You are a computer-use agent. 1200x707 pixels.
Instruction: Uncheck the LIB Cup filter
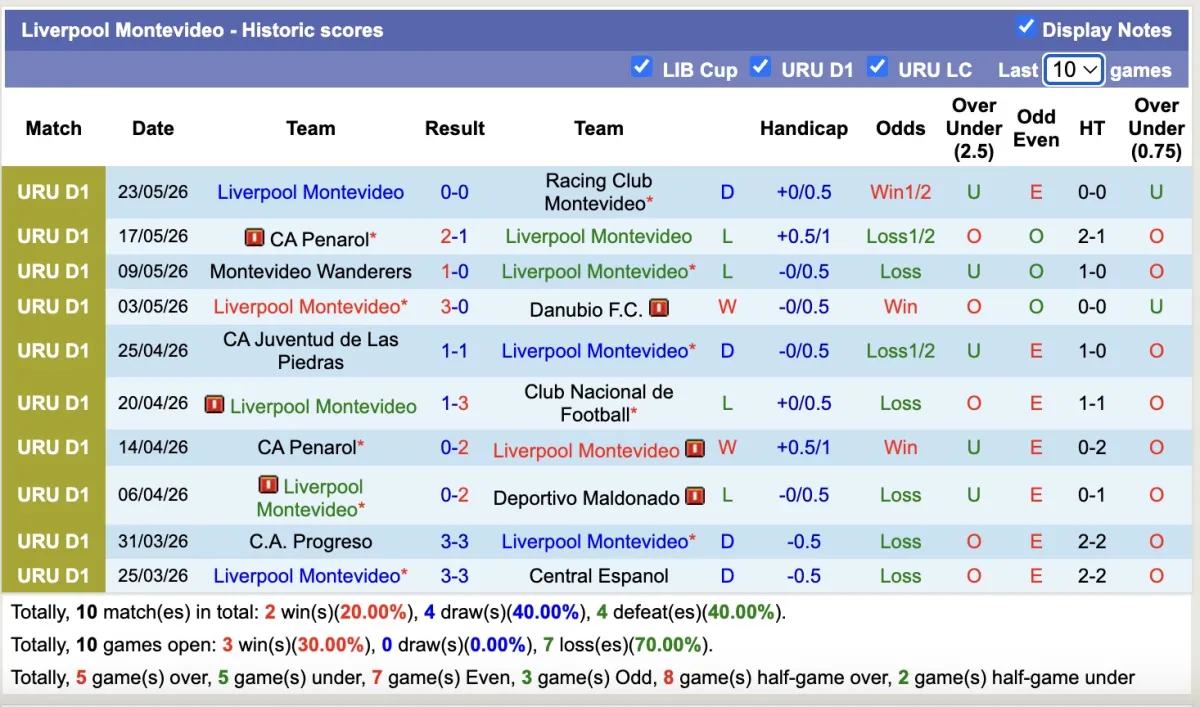(642, 67)
